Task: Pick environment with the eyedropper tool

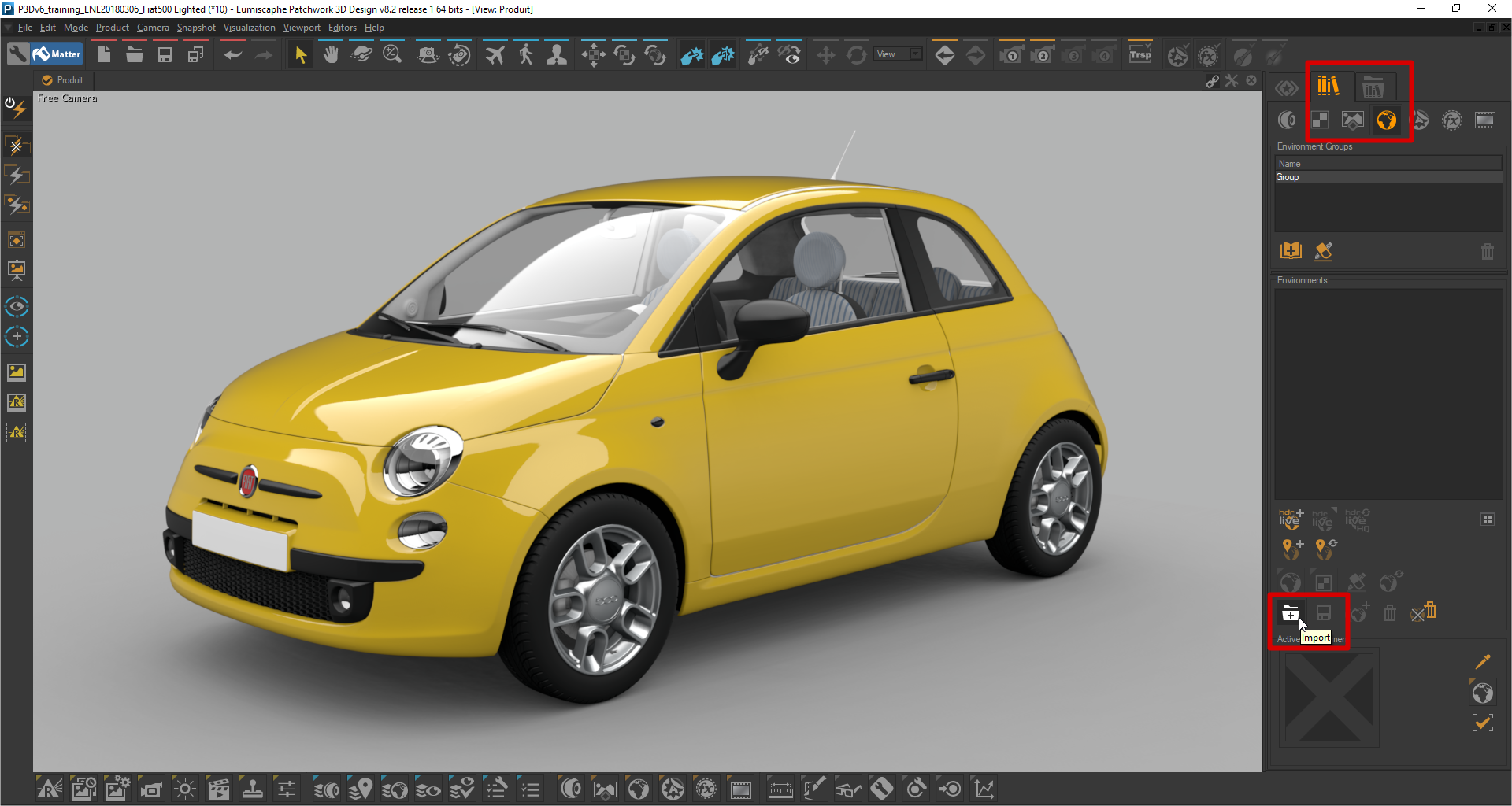Action: 1483,661
